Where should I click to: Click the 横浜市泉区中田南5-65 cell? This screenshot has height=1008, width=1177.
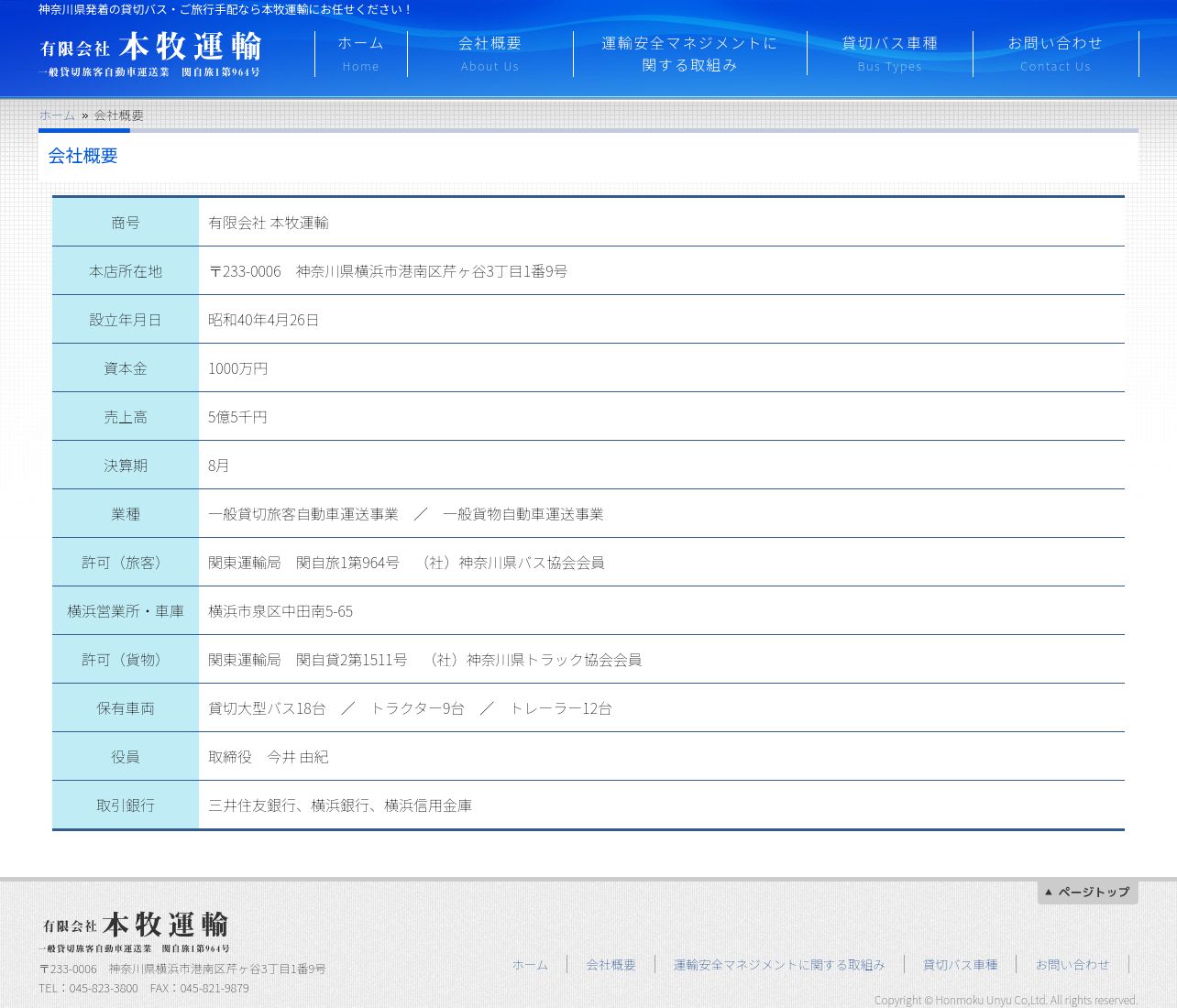coord(662,611)
